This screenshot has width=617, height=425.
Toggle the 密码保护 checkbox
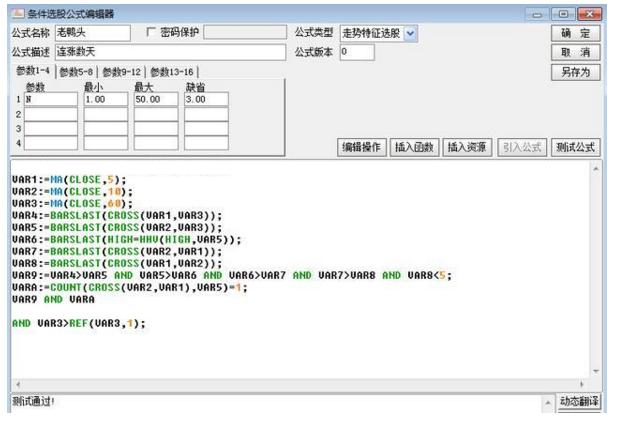click(x=151, y=32)
